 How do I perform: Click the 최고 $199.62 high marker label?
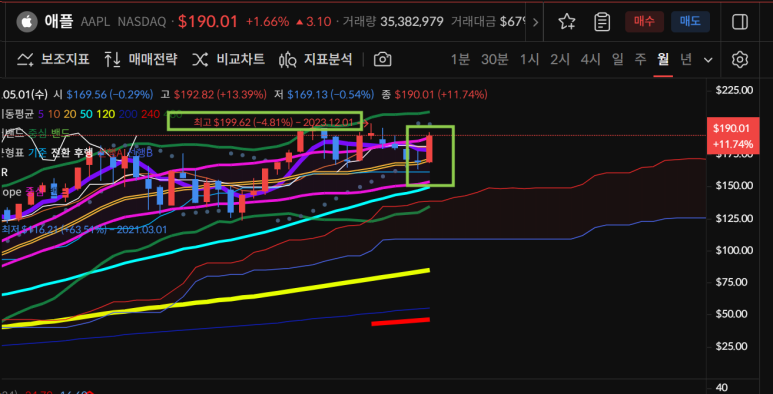273,122
